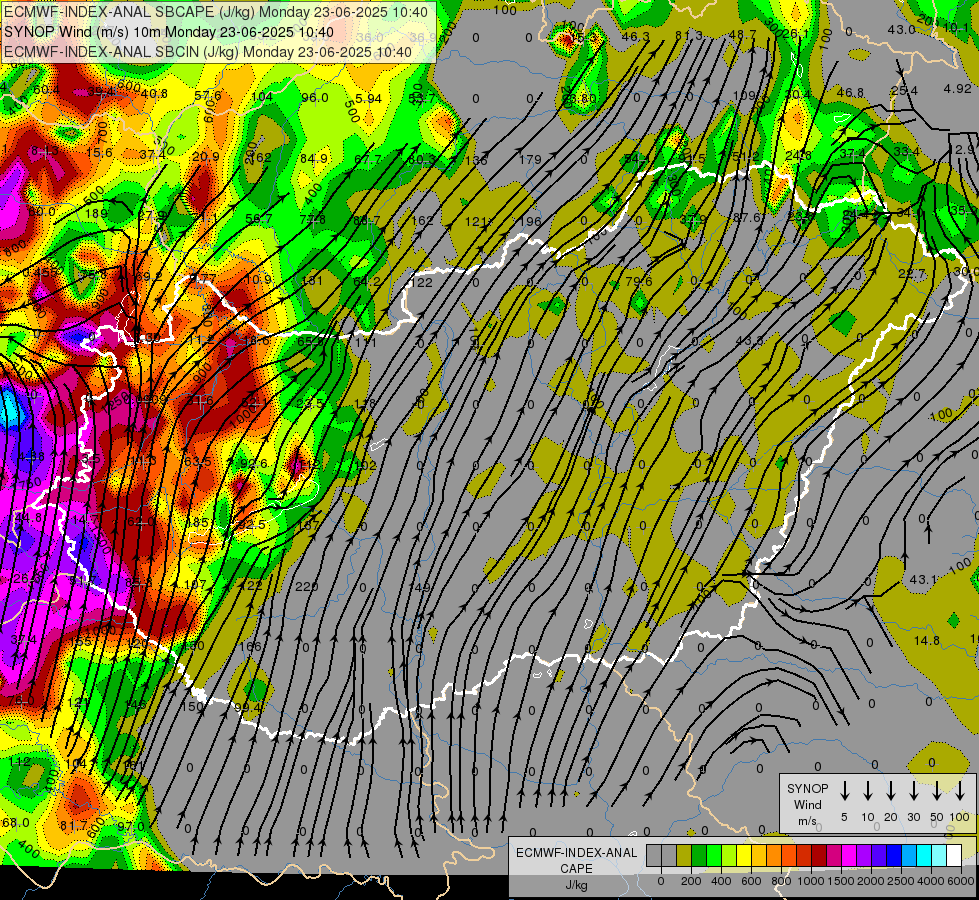Click the 1500 tick label on CAPE scale

click(841, 881)
